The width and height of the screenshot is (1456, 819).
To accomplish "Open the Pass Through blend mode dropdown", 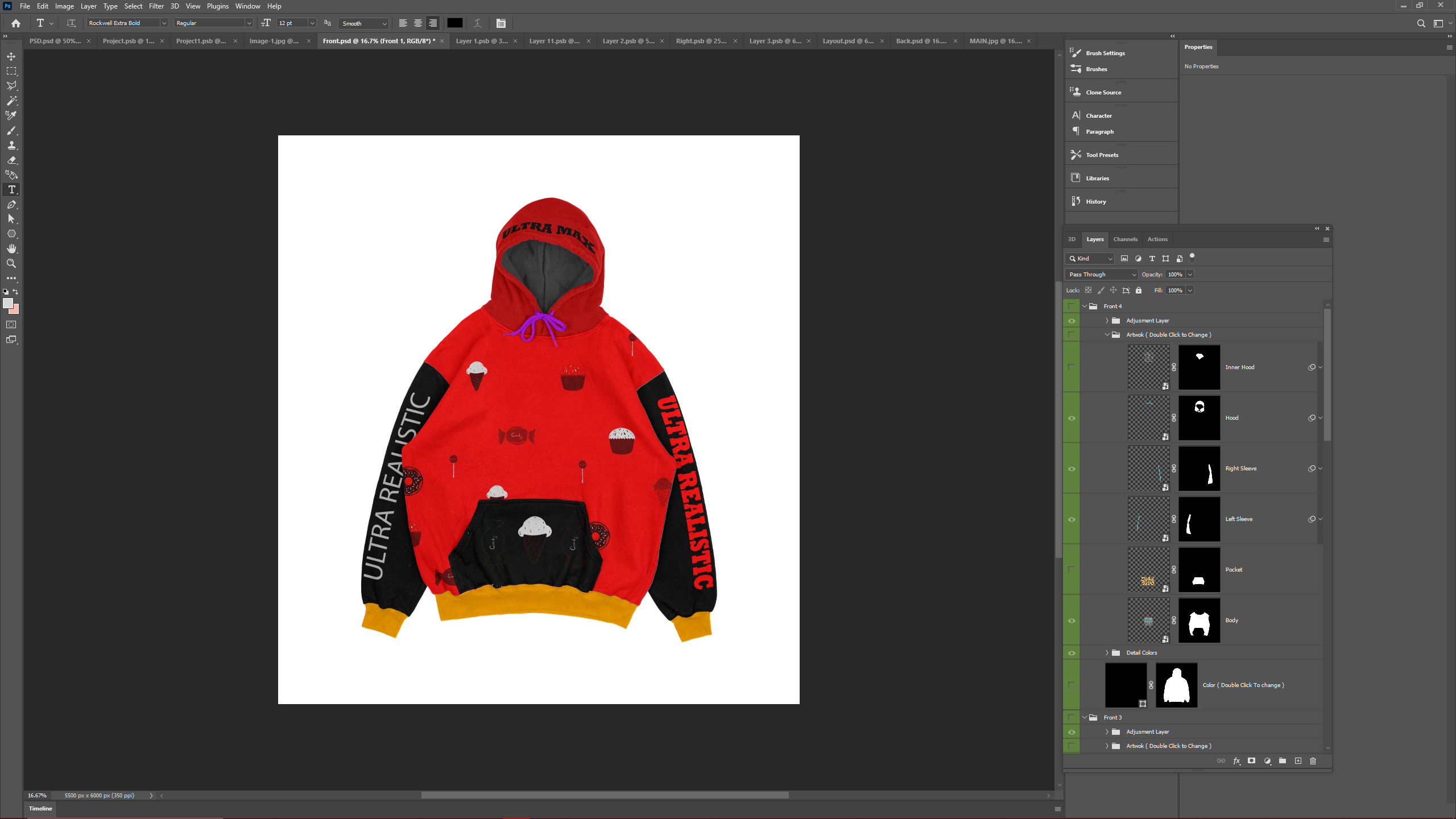I will click(x=1101, y=274).
